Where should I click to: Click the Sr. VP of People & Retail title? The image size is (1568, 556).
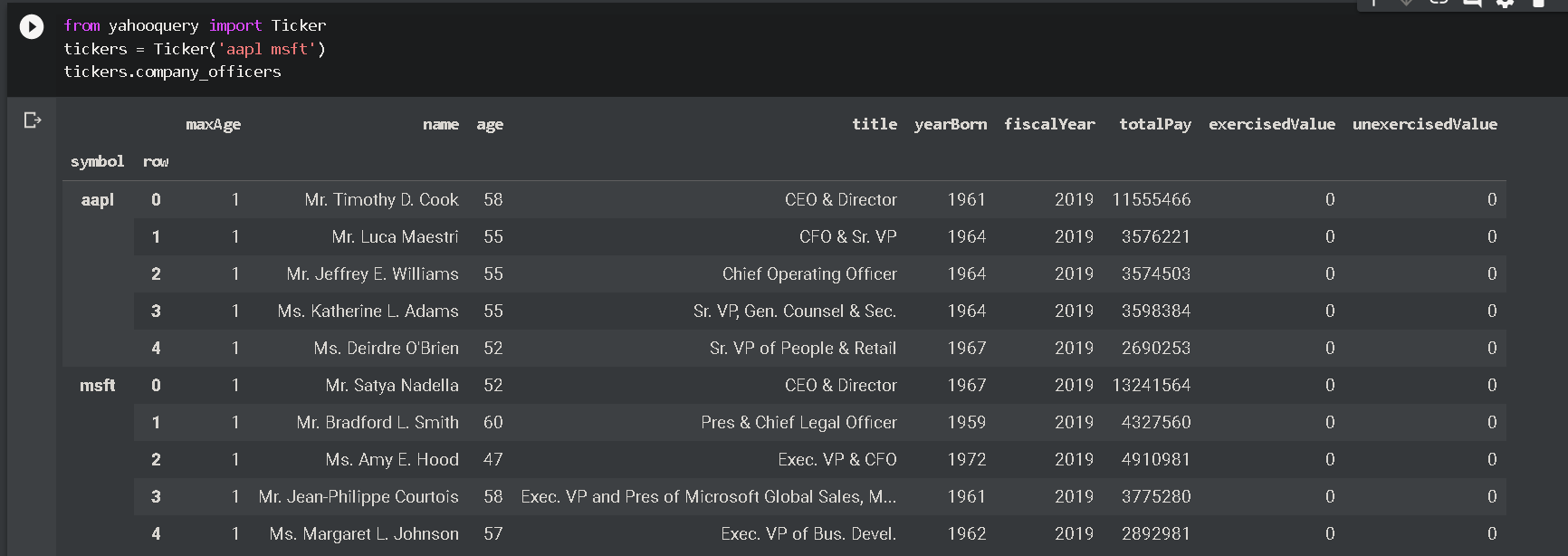click(x=803, y=348)
